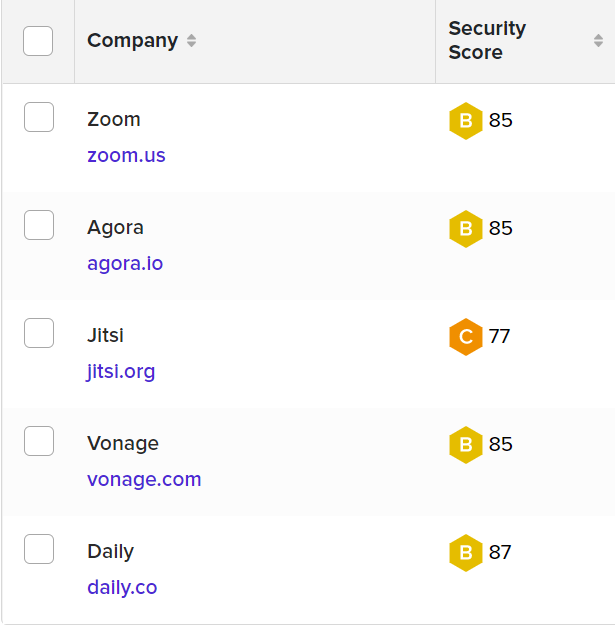Mark the Vonage row checkbox
The image size is (615, 629).
point(38,441)
